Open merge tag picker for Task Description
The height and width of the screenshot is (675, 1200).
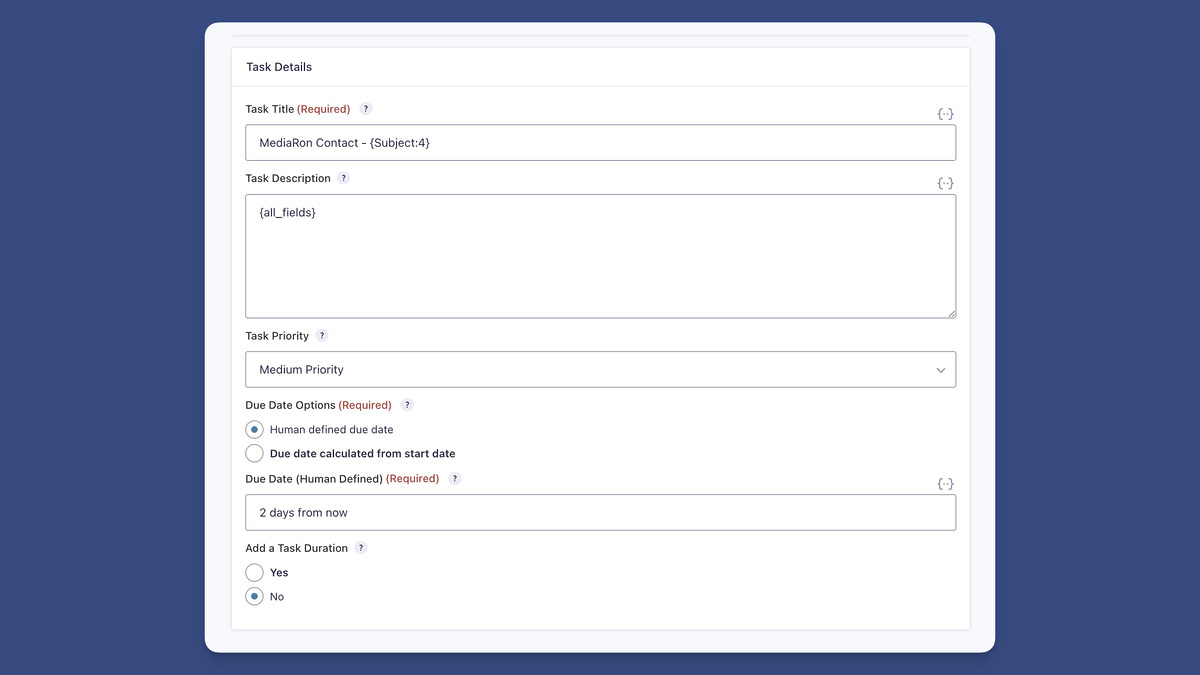[x=945, y=183]
